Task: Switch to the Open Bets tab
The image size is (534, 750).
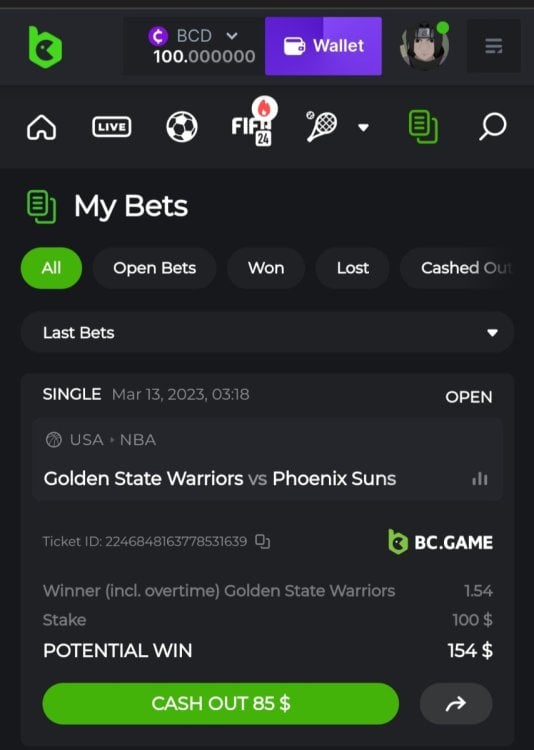Action: point(155,268)
